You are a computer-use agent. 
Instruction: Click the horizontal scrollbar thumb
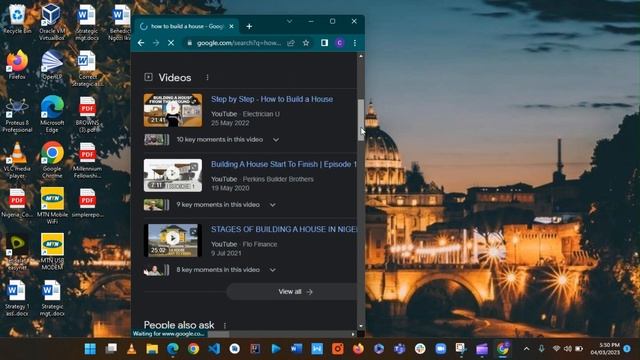(219, 334)
